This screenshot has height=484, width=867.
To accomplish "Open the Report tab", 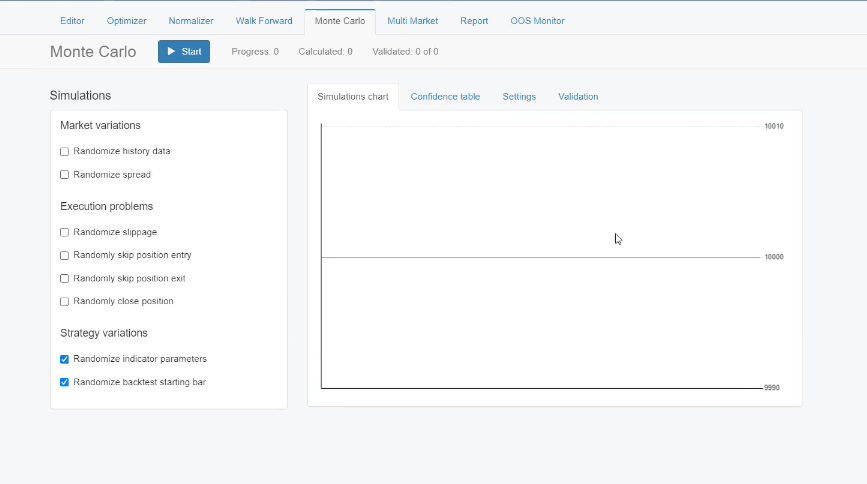I will (474, 21).
